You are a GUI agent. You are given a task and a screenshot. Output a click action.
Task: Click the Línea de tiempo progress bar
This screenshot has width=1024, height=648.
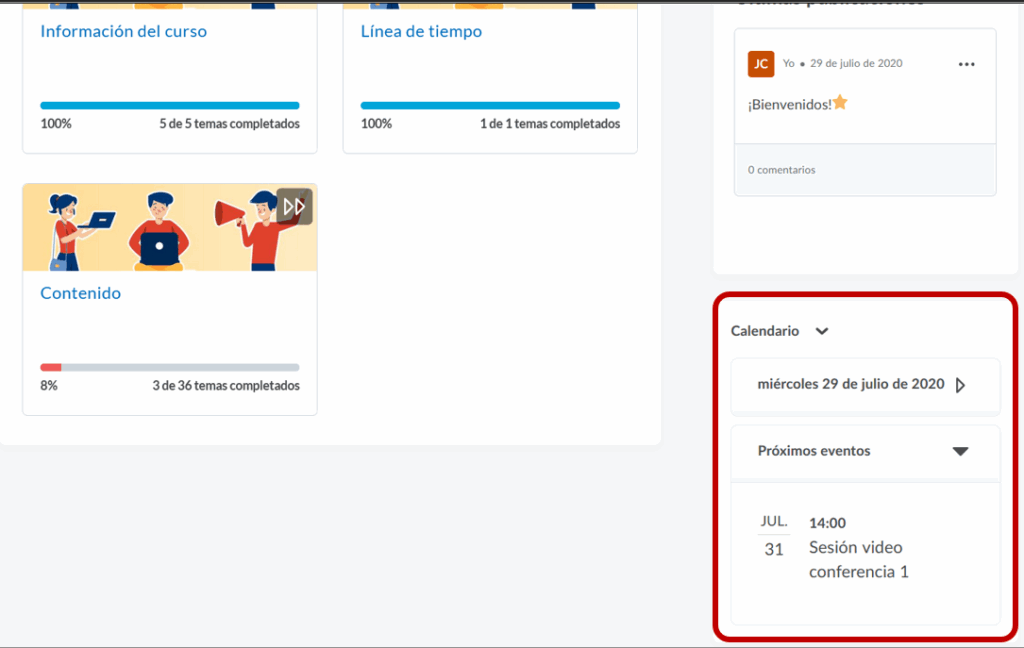click(x=490, y=105)
